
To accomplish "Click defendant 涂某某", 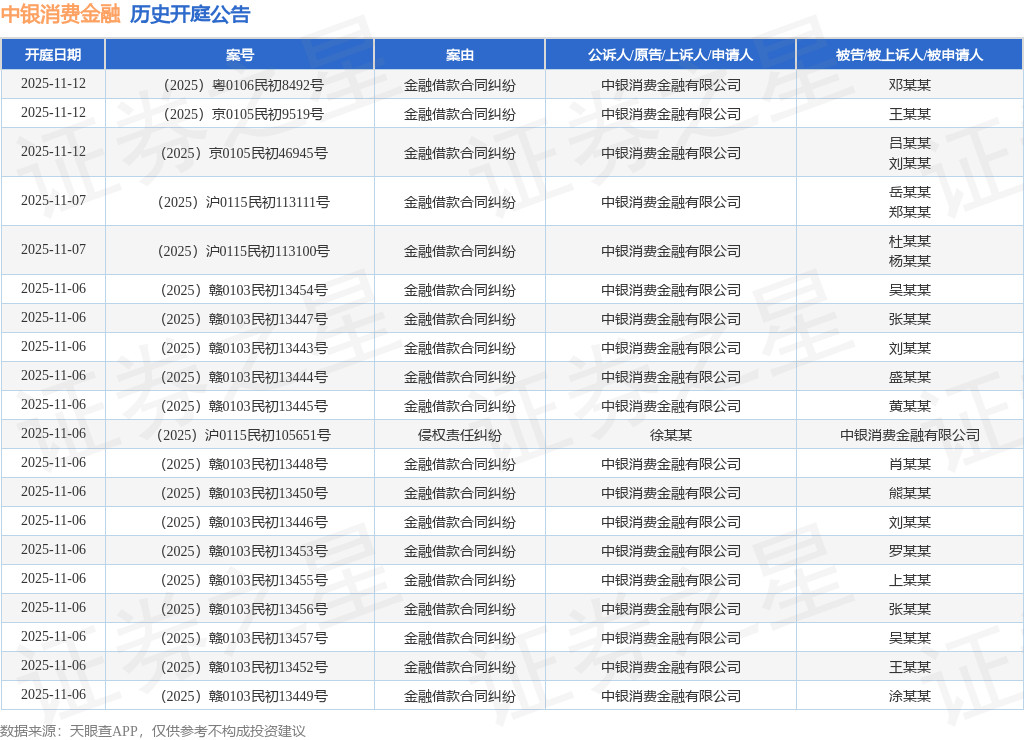I will [x=910, y=696].
